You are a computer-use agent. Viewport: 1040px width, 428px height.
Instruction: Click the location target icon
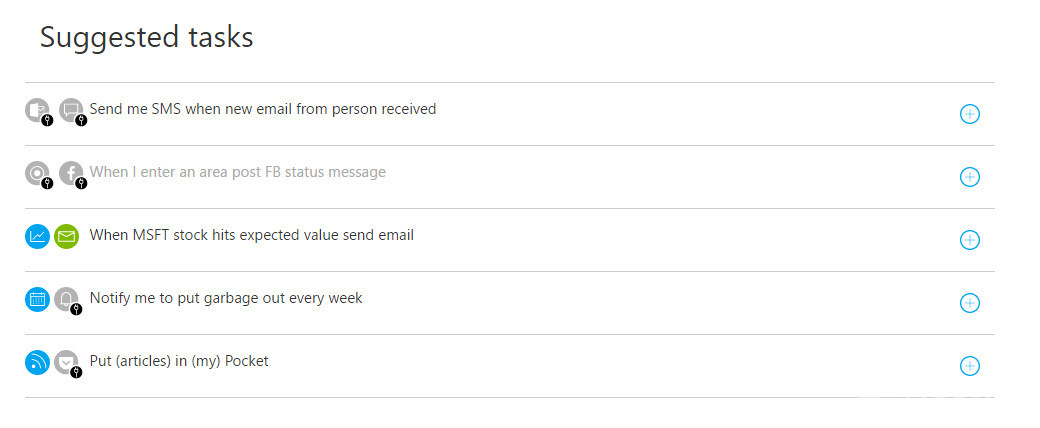pos(38,173)
